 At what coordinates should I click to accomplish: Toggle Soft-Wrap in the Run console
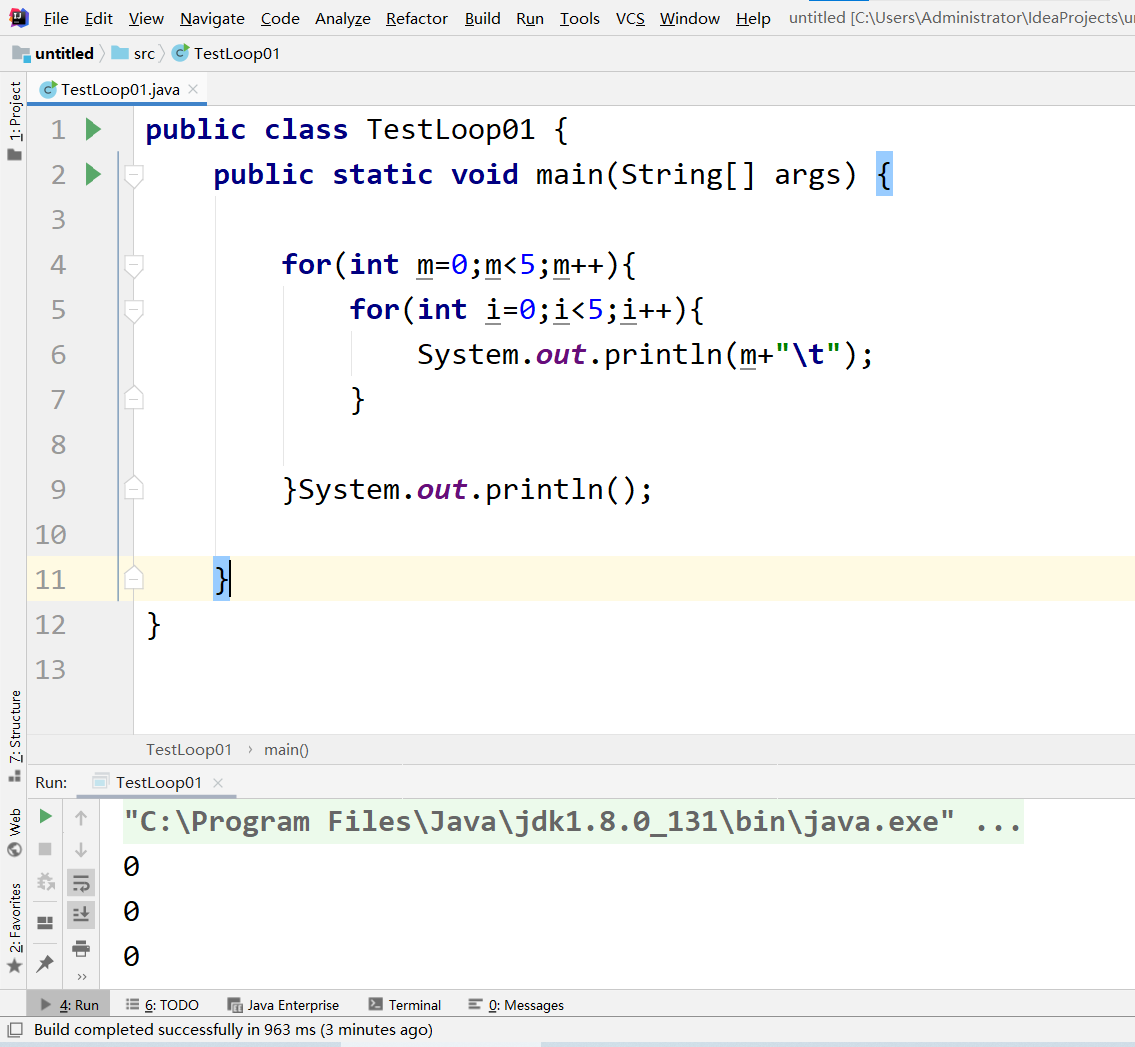tap(81, 883)
